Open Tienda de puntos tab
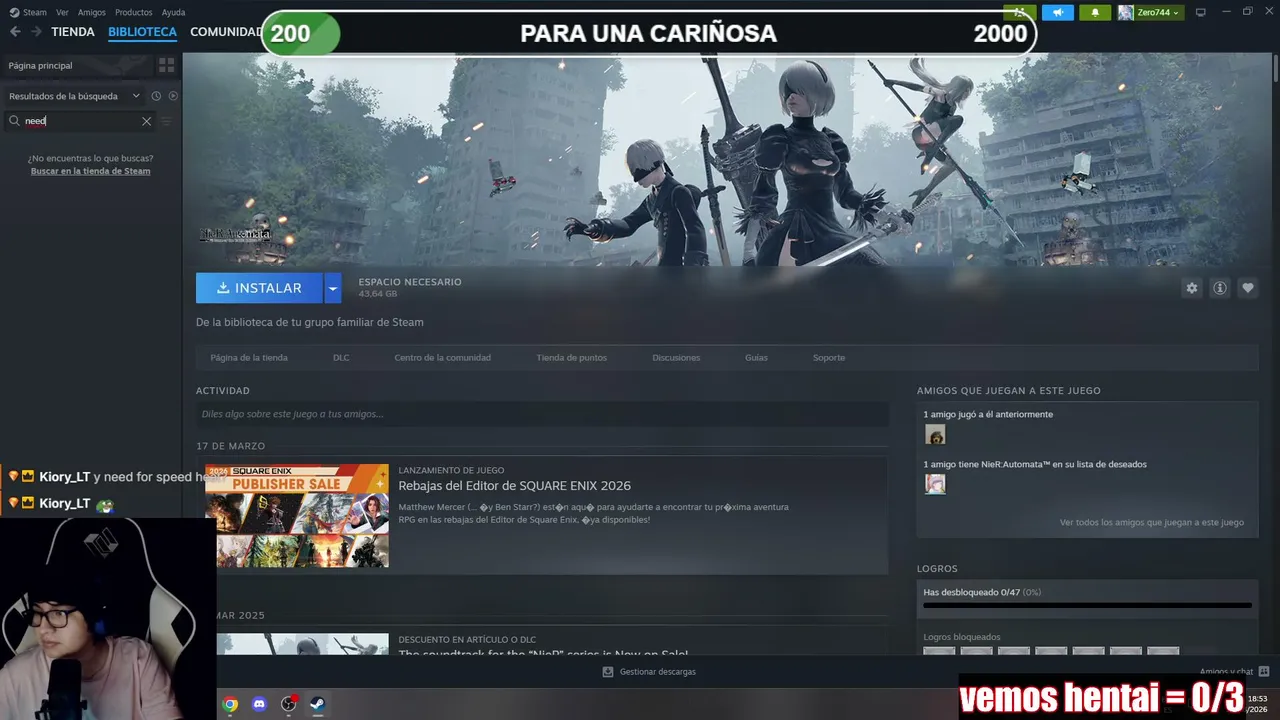The image size is (1280, 720). click(571, 357)
